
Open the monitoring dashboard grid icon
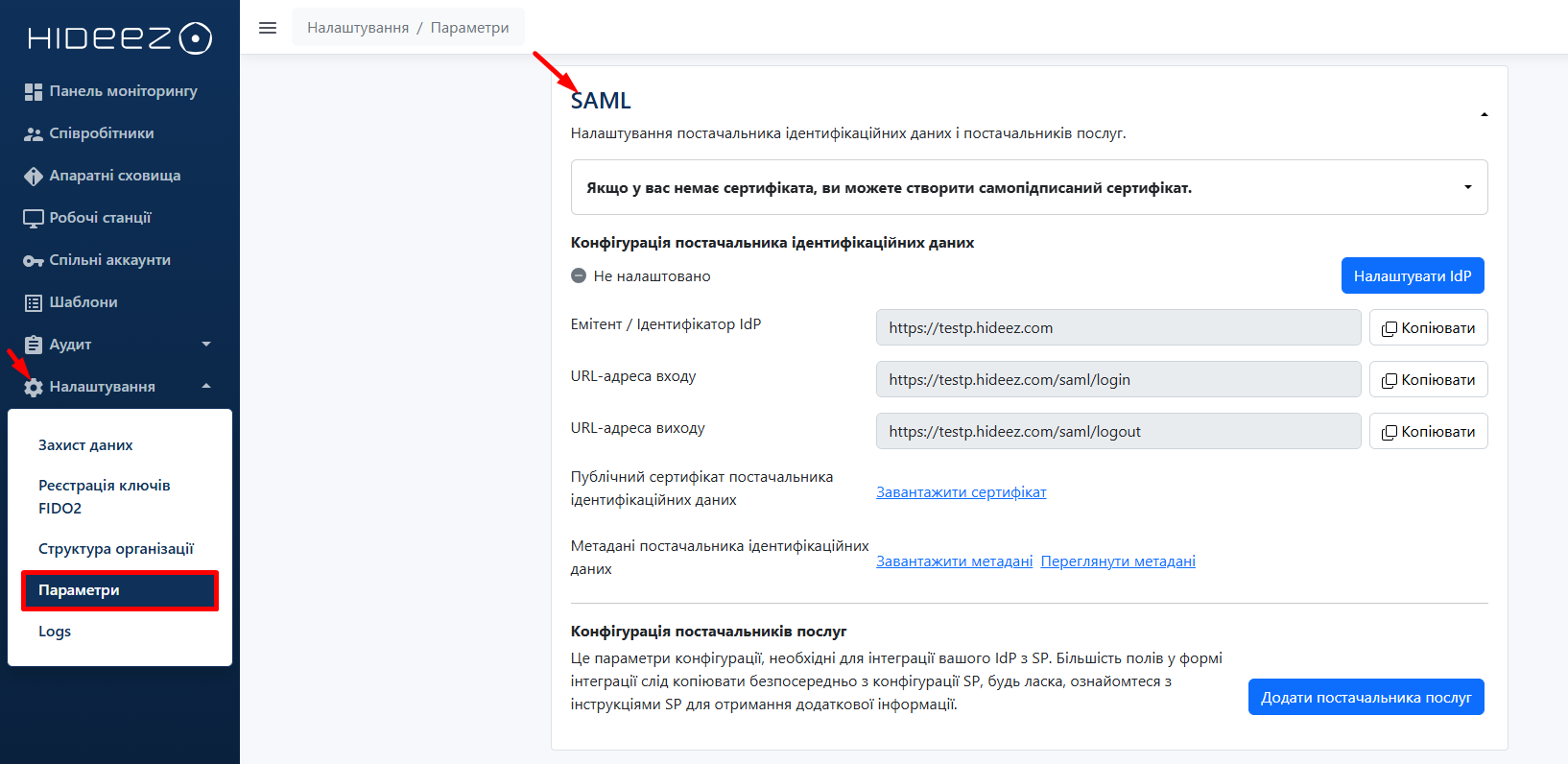[34, 91]
